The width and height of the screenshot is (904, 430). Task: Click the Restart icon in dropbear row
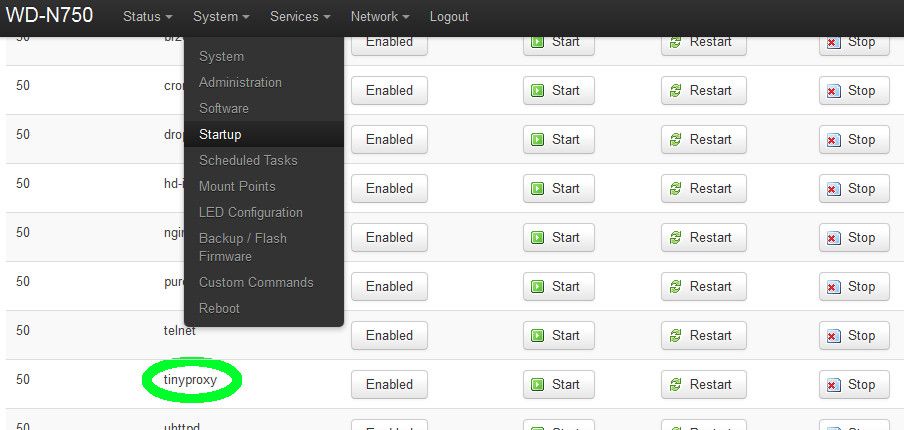[676, 139]
